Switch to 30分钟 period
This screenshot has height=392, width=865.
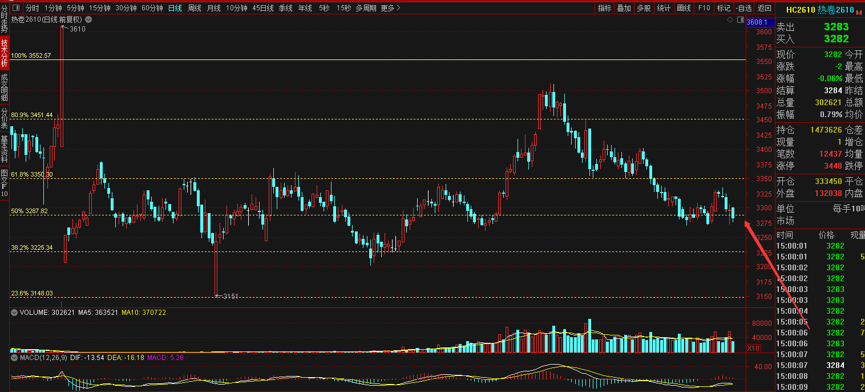coord(126,8)
